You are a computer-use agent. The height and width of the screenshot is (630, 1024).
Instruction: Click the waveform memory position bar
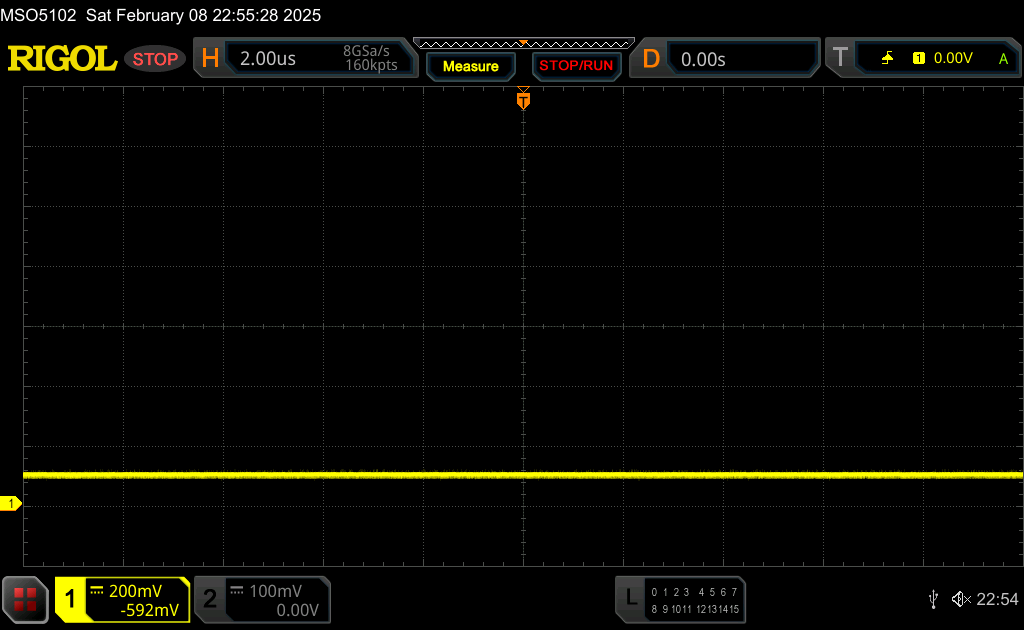click(524, 44)
